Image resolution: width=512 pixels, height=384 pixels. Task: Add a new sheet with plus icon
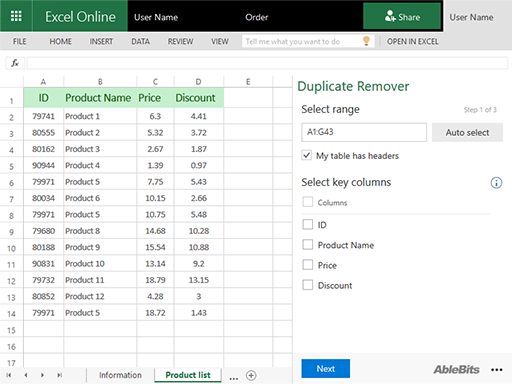point(251,375)
